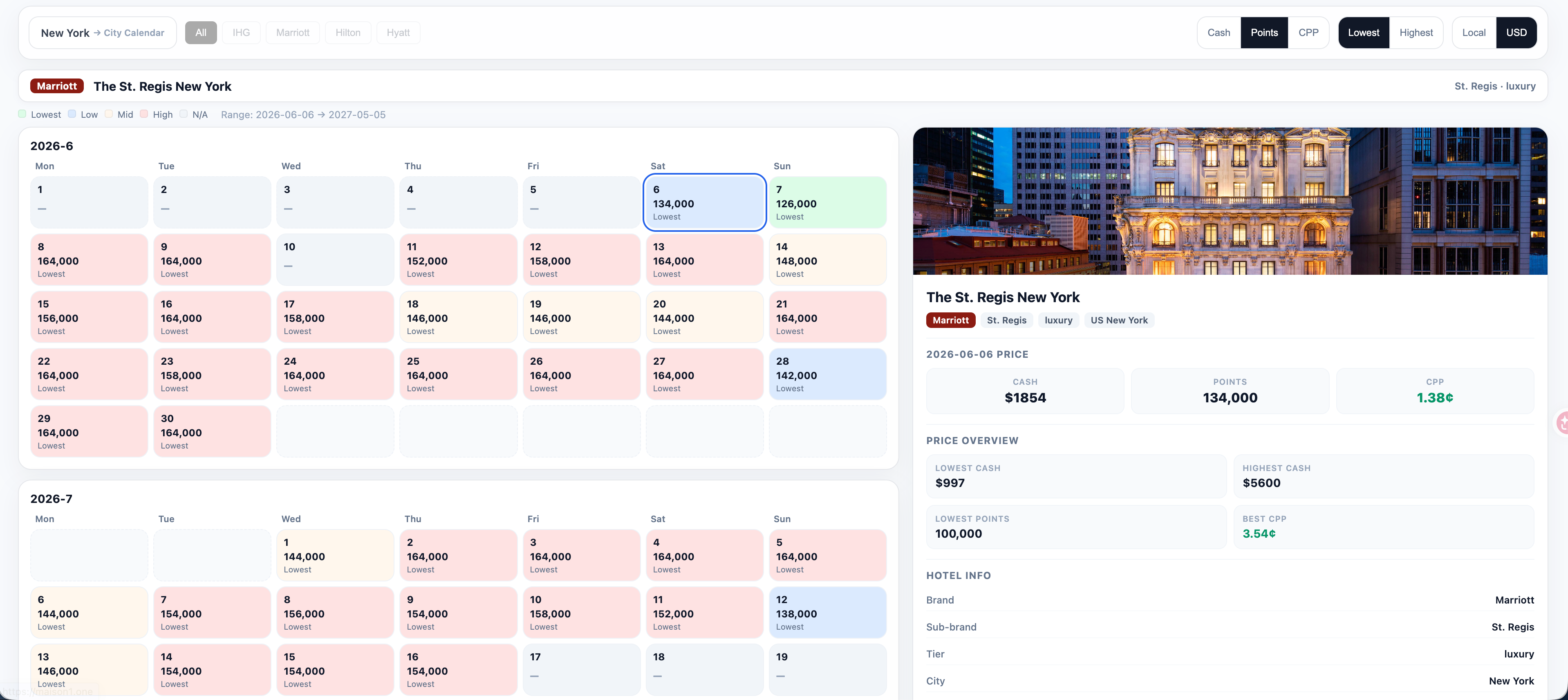Click the Mid legend swatch
This screenshot has width=1568, height=700.
109,114
